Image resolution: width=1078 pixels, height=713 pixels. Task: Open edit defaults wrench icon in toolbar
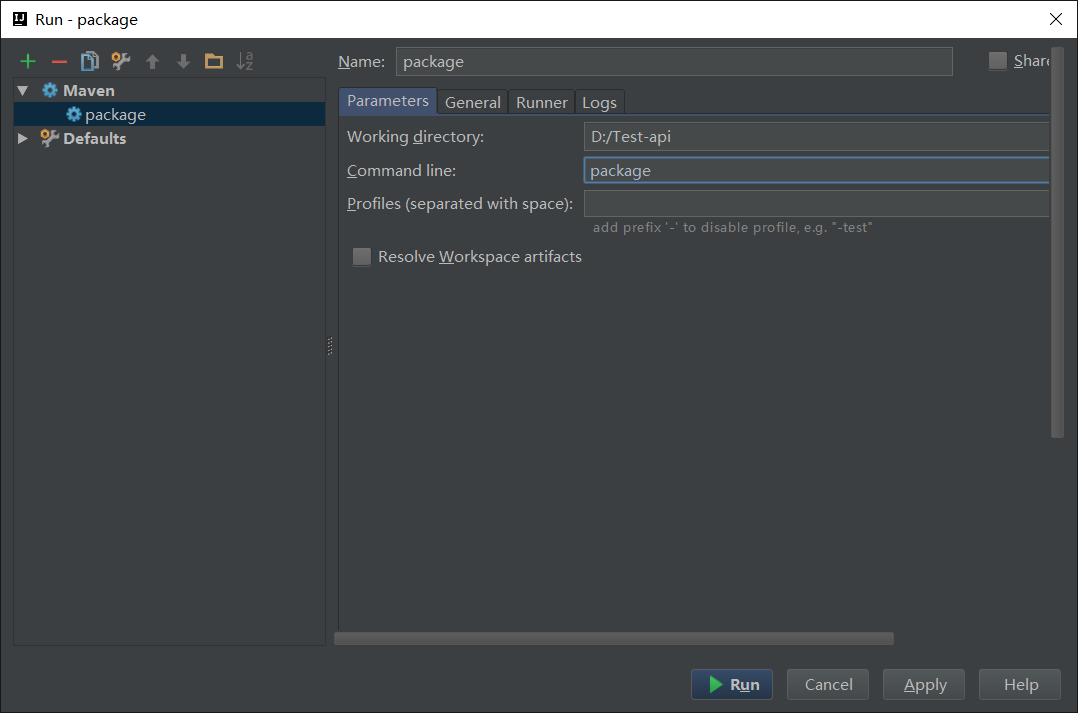[x=121, y=61]
